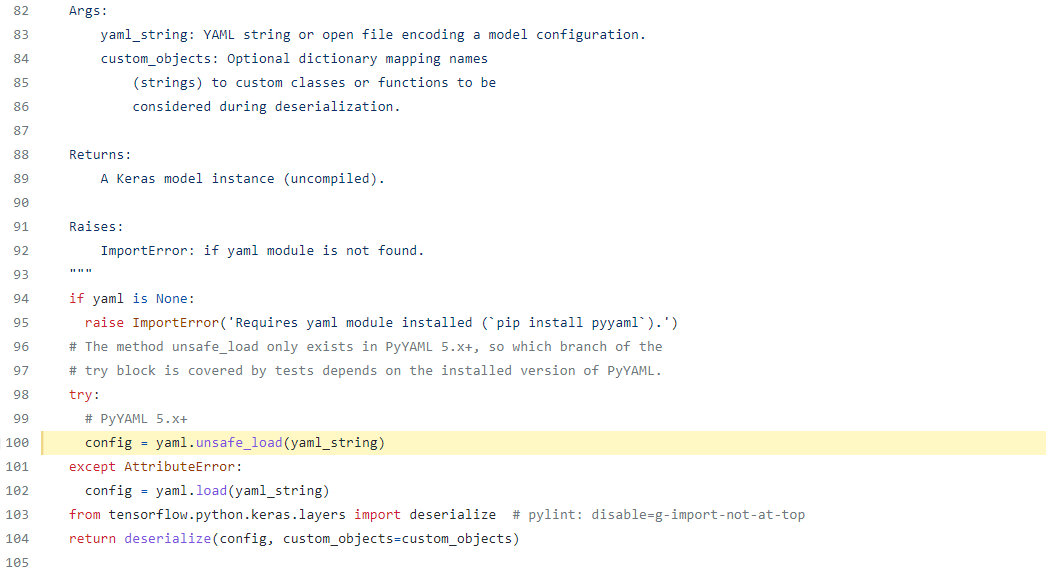Click line number 82

point(21,11)
